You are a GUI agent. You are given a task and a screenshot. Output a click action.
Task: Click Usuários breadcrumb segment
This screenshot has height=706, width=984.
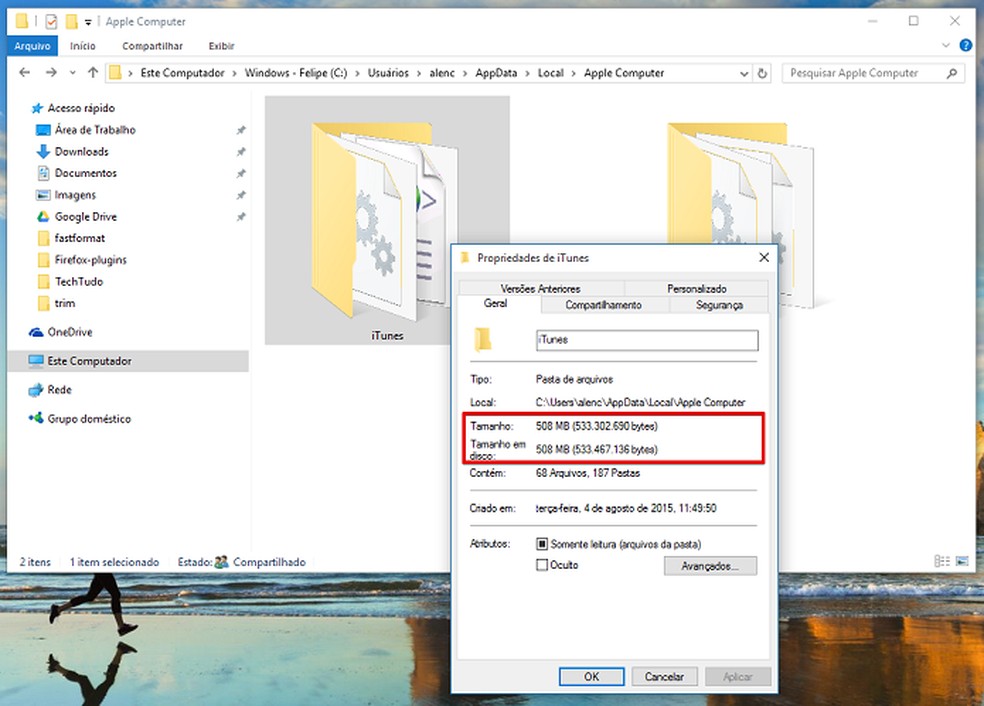point(388,73)
